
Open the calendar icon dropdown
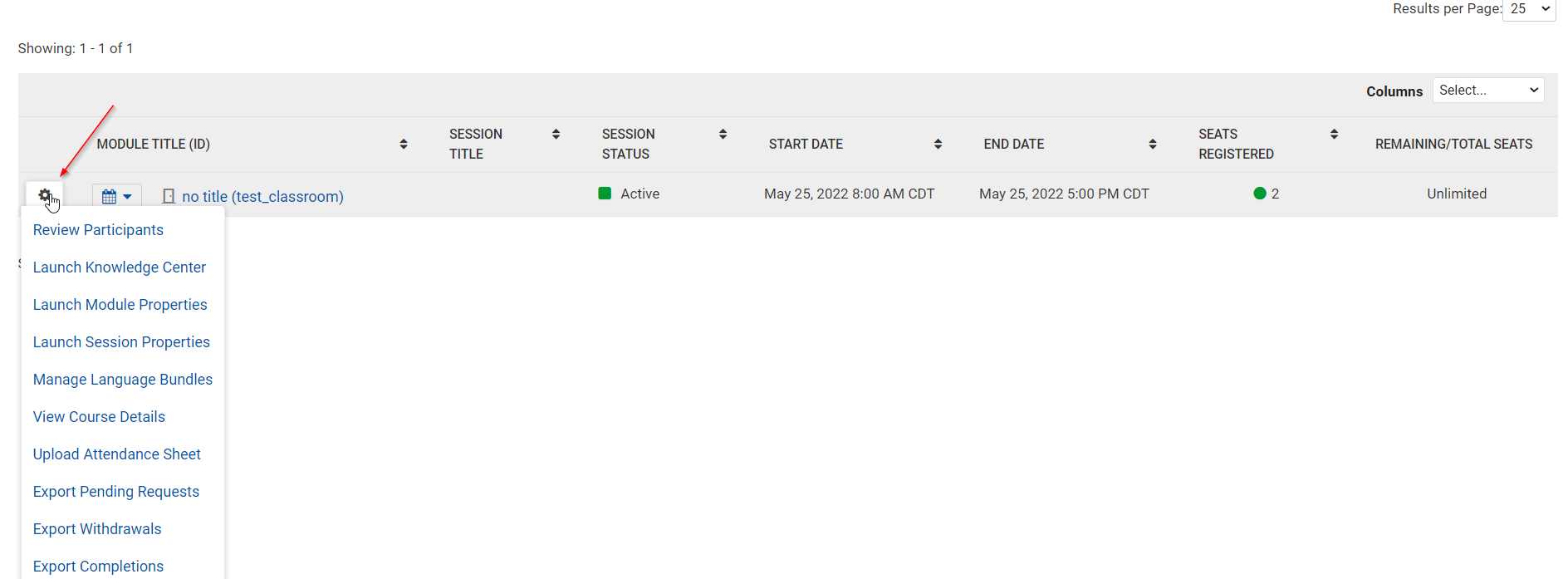tap(116, 197)
